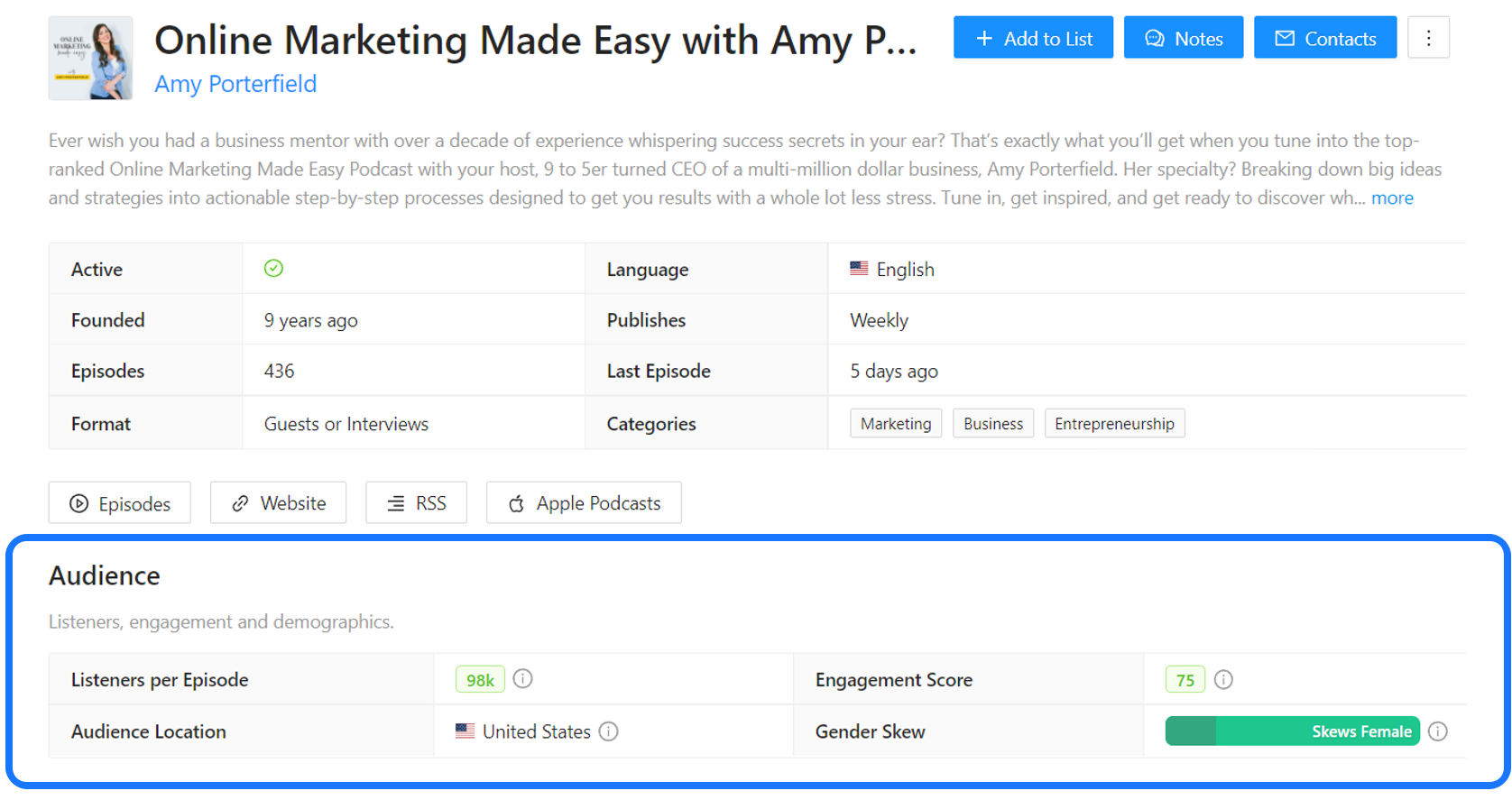This screenshot has height=809, width=1512.
Task: Select the Marketing category tag
Action: [896, 423]
